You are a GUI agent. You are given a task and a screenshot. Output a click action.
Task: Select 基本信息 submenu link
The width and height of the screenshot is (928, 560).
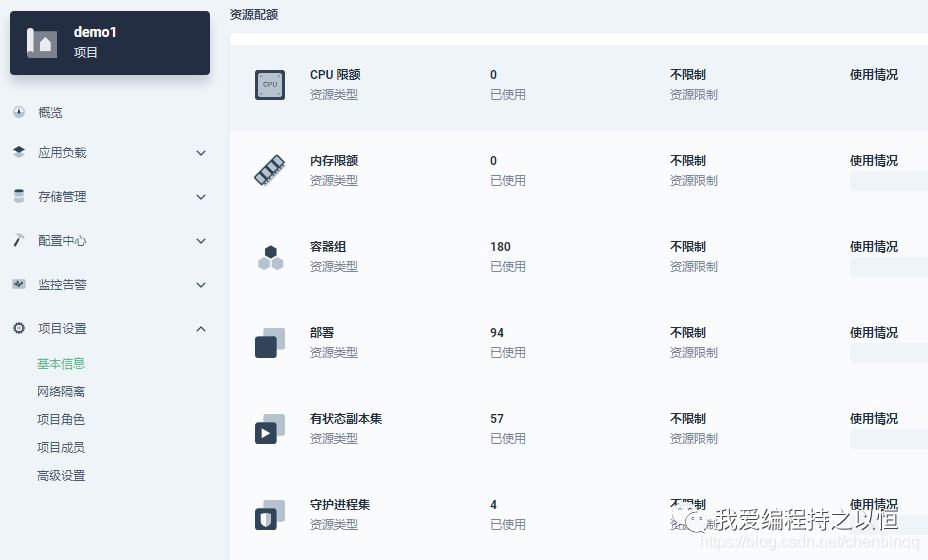[61, 363]
